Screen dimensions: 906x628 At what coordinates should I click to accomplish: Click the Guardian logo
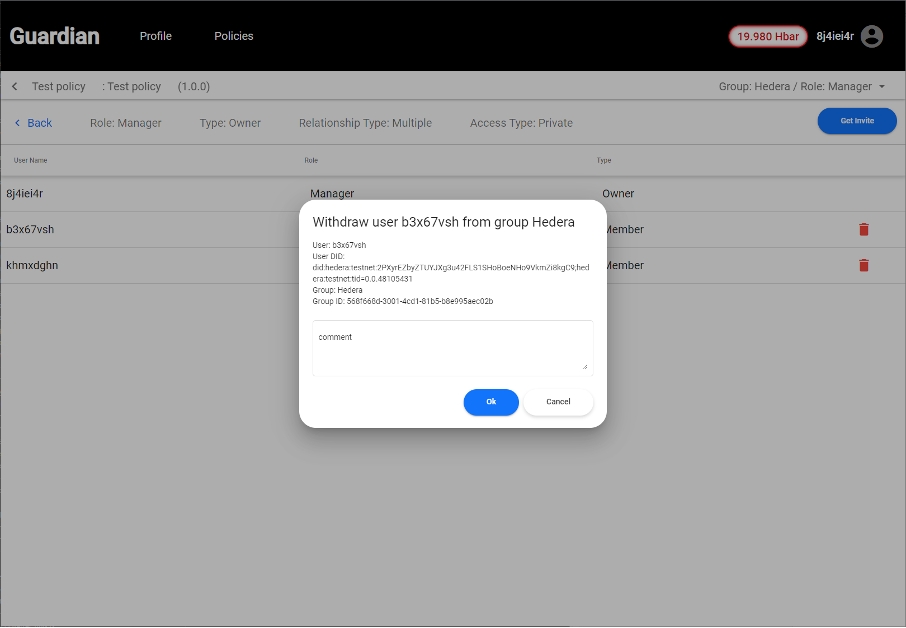pyautogui.click(x=55, y=36)
